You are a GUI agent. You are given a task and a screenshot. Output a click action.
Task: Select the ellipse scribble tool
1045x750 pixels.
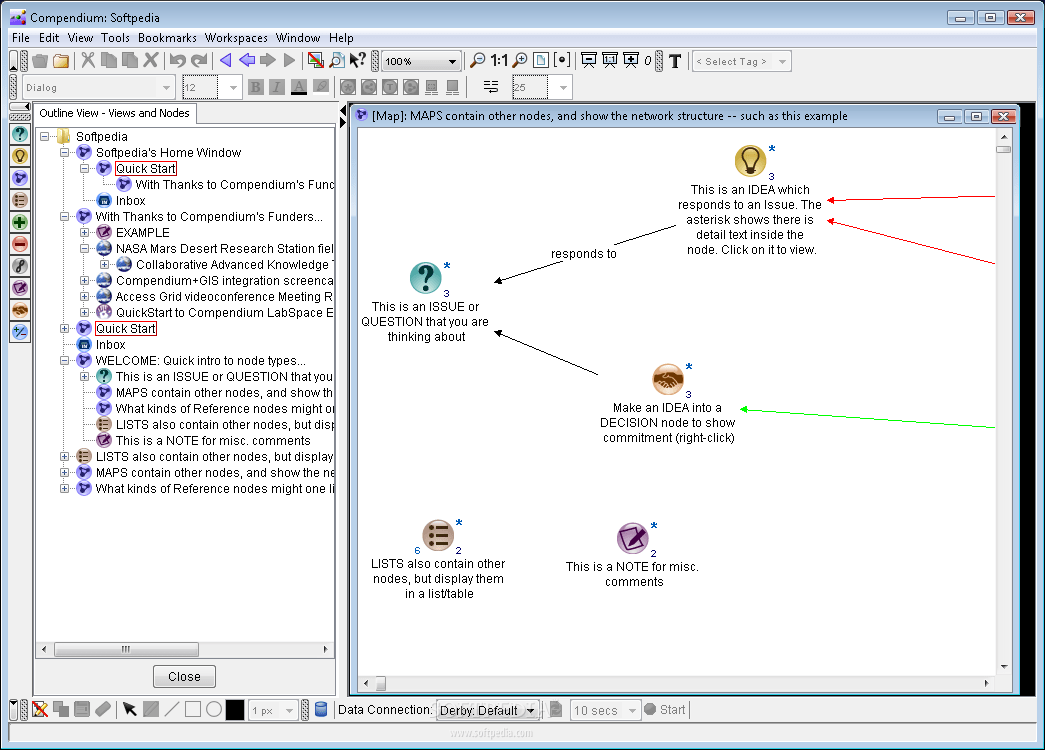(x=214, y=709)
